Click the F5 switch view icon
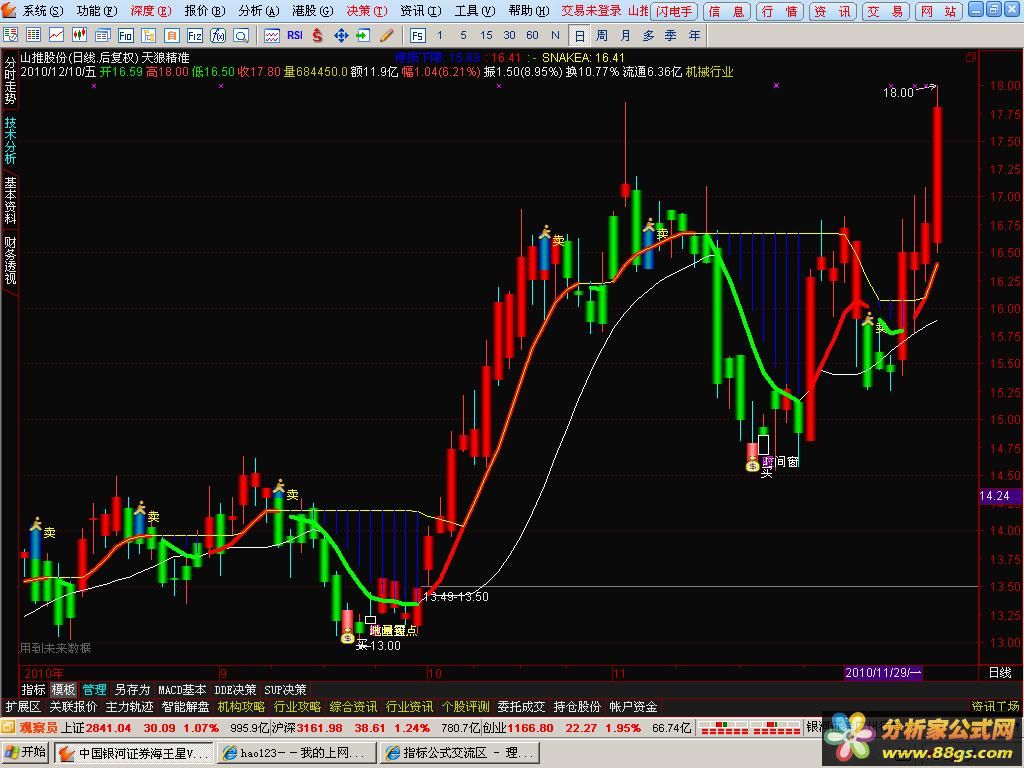Screen dimensions: 1024x768 tap(417, 35)
